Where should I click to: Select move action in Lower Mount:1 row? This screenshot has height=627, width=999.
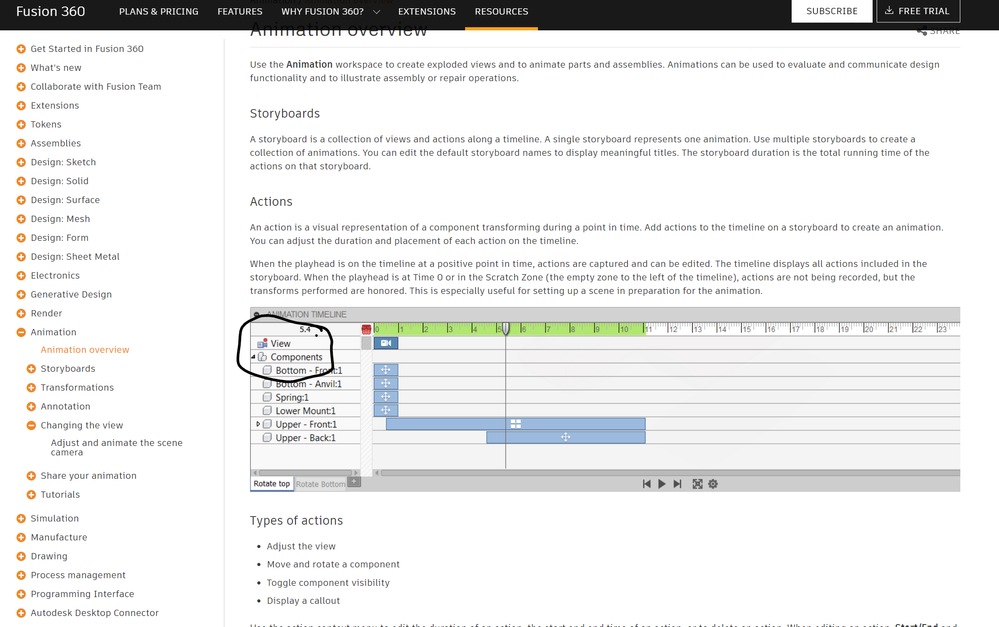(386, 410)
